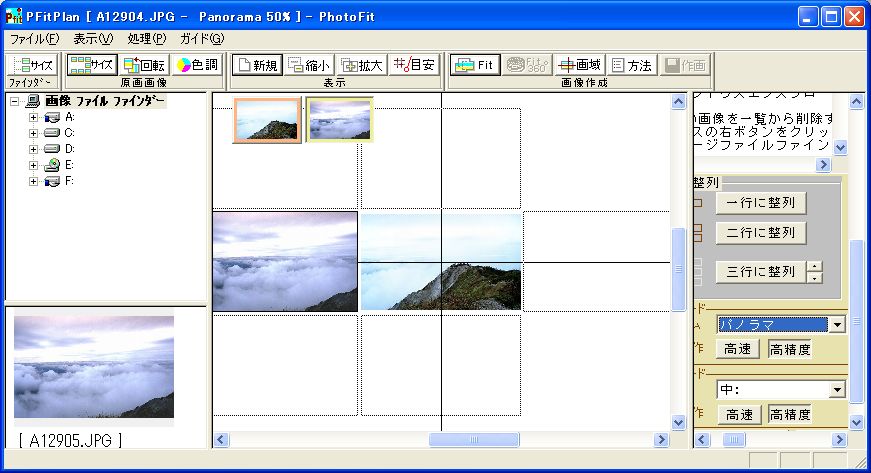Viewport: 871px width, 473px height.
Task: Select the first mountain thumbnail with orange border
Action: pyautogui.click(x=267, y=121)
